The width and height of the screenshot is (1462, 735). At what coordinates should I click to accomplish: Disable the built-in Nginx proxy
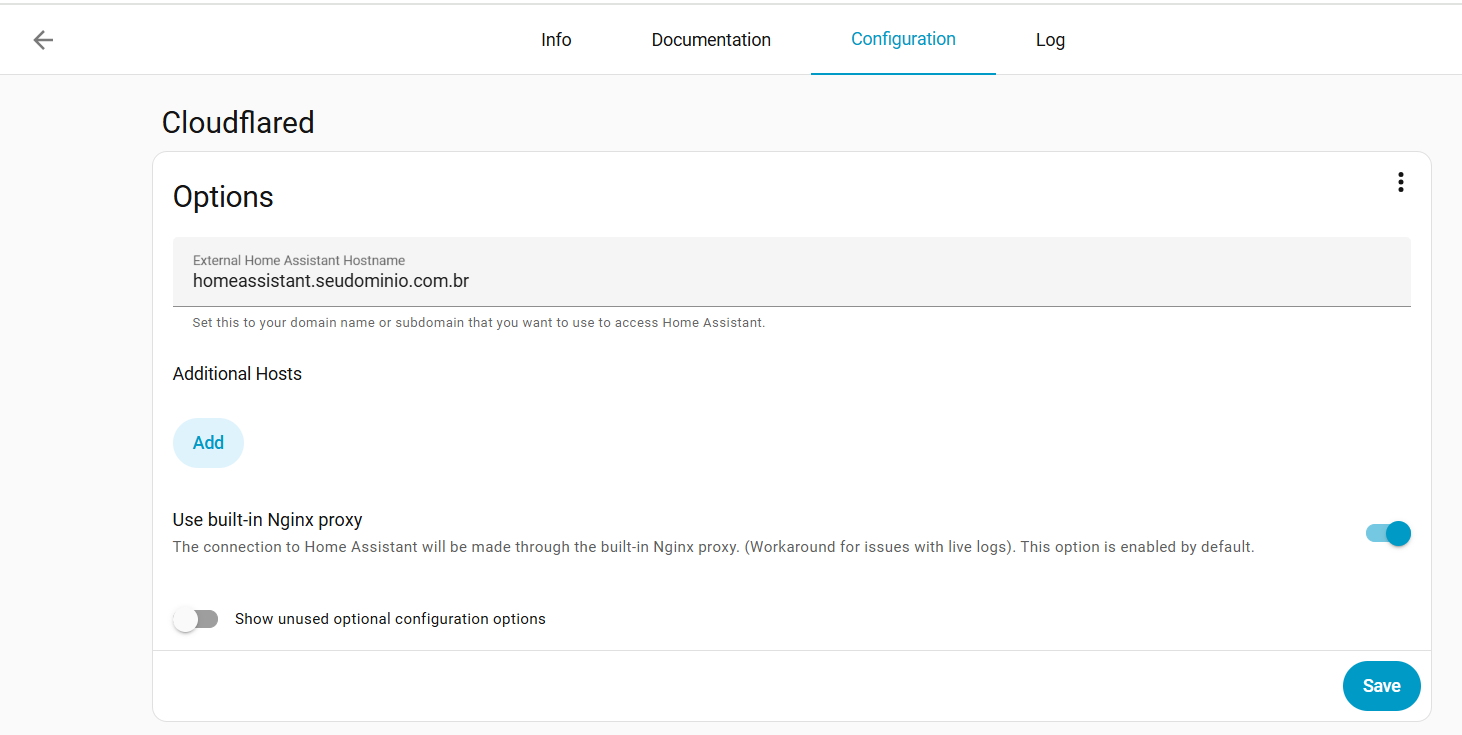click(x=1390, y=533)
